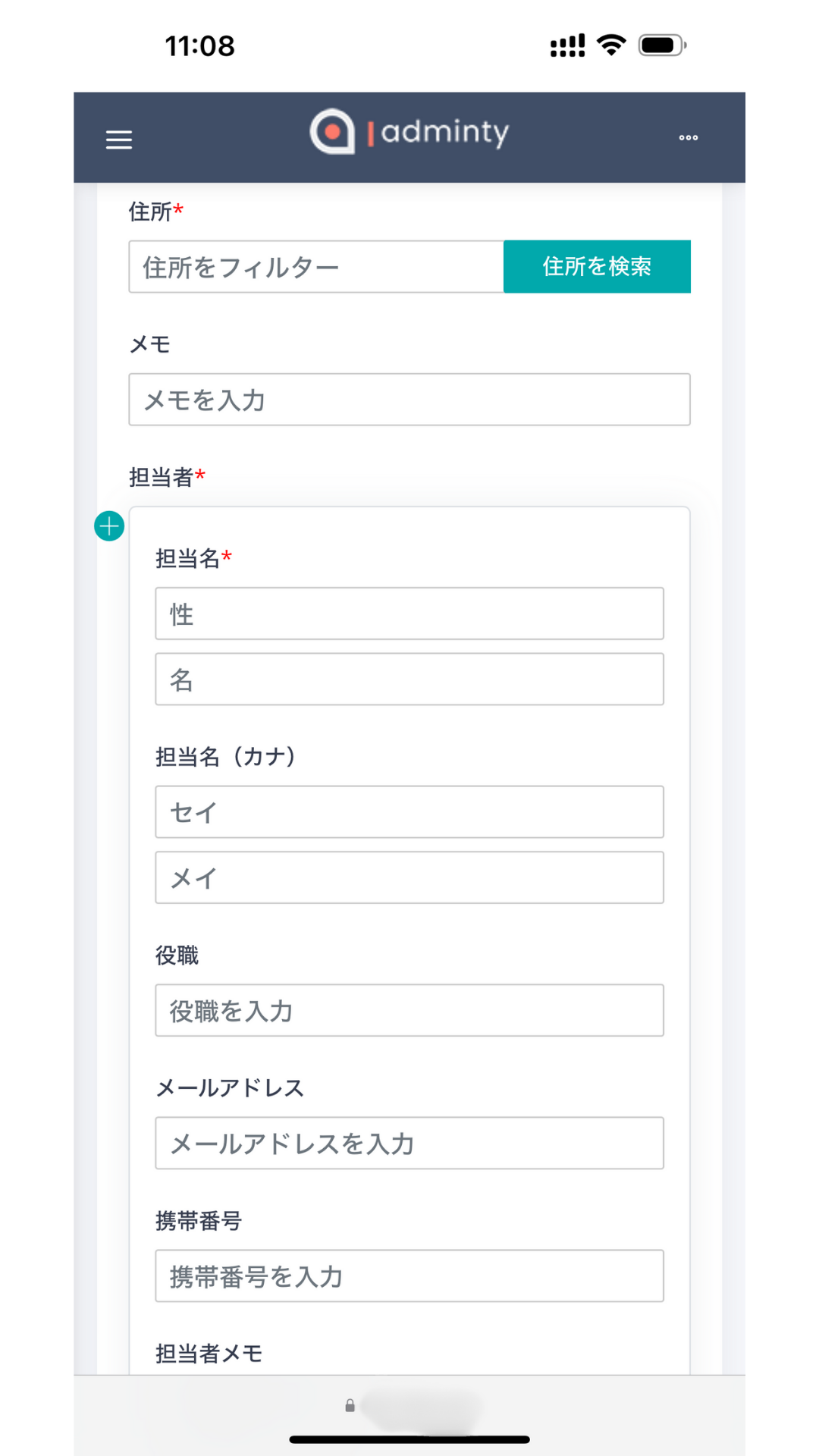Select the 性 surname field
The image size is (819, 1456).
click(x=409, y=613)
